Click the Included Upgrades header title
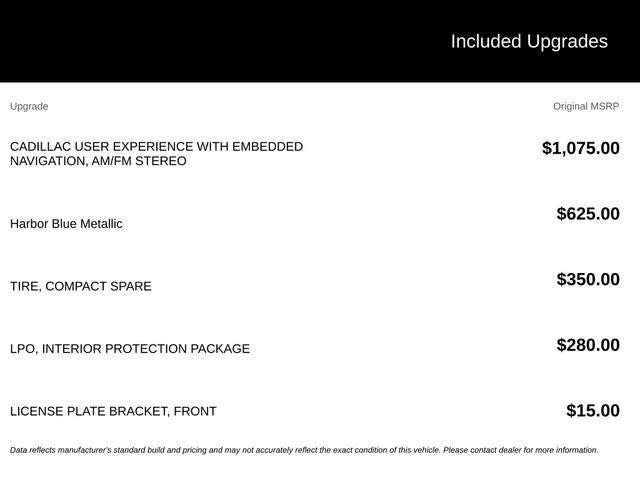 click(x=529, y=42)
